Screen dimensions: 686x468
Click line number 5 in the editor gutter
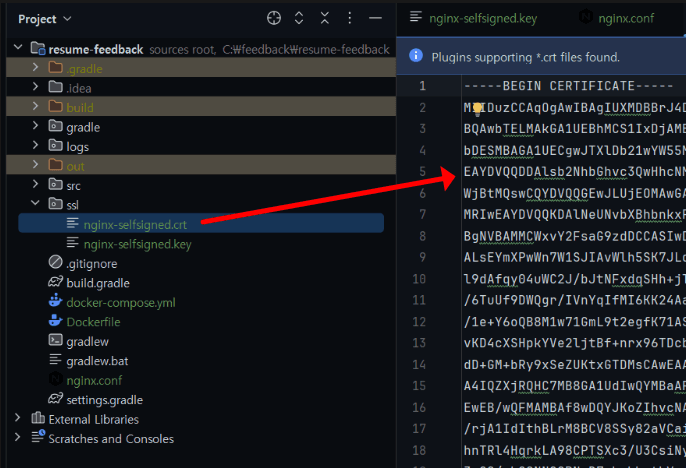(x=422, y=172)
